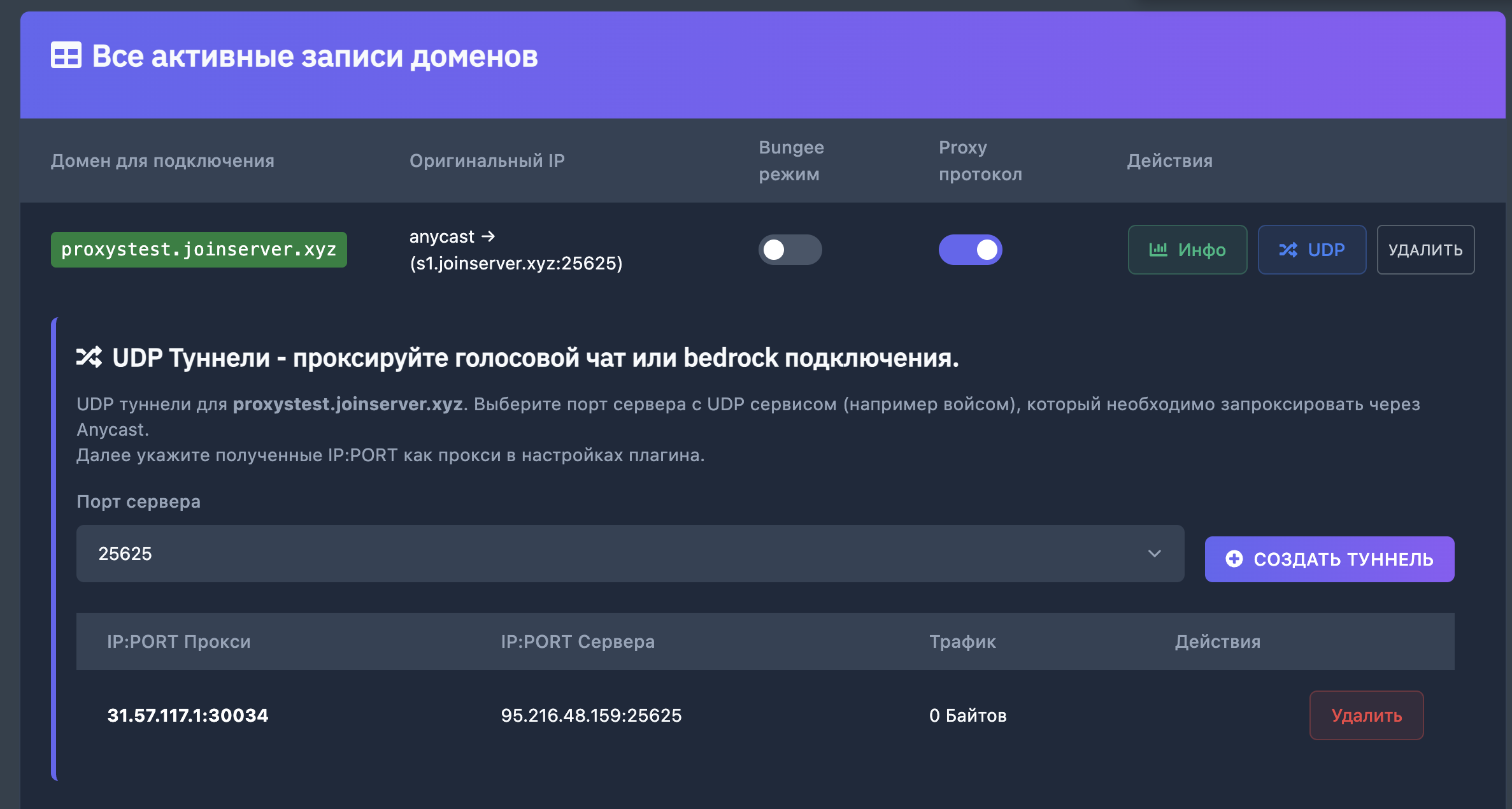The height and width of the screenshot is (809, 1512).
Task: Delete tunnel with red Удалить button
Action: pos(1366,715)
